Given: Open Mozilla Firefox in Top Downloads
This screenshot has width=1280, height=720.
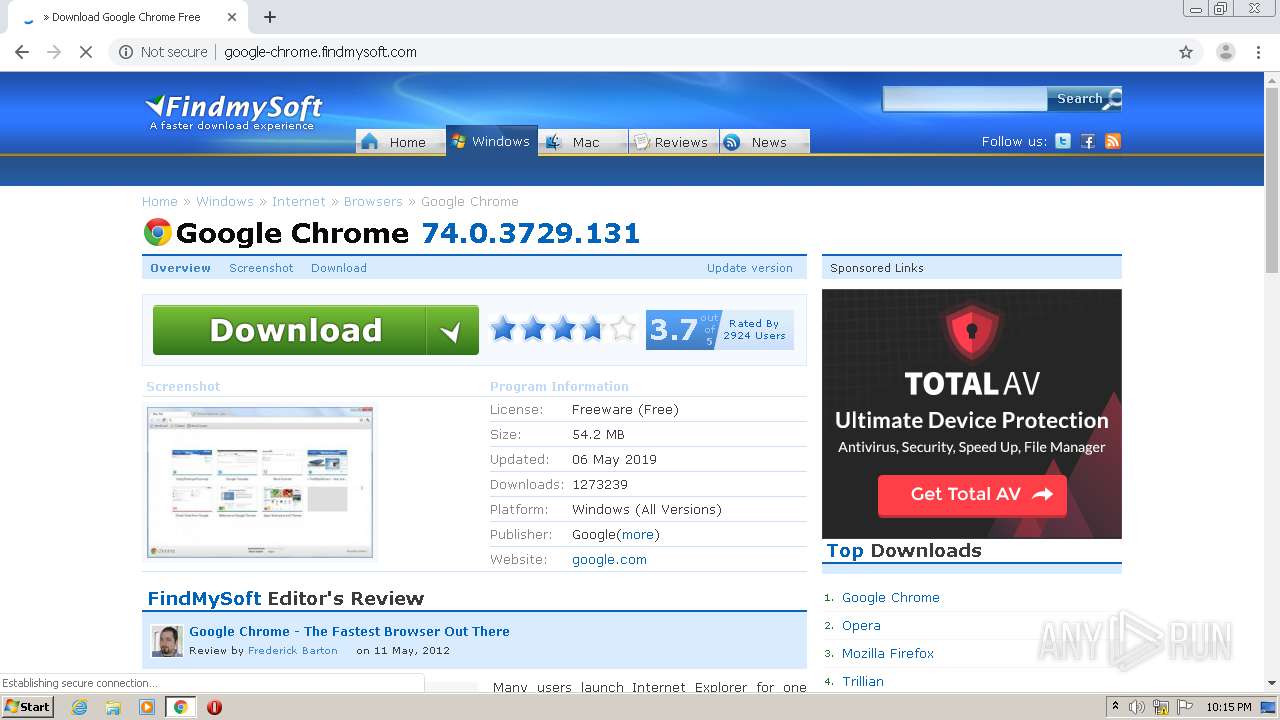Looking at the screenshot, I should click(x=888, y=653).
